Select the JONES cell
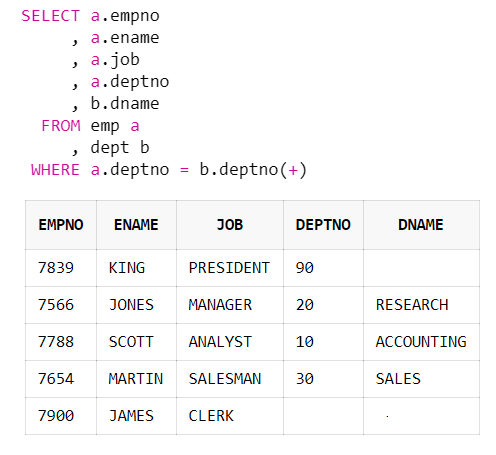Screen dimensions: 496x455 click(x=136, y=305)
